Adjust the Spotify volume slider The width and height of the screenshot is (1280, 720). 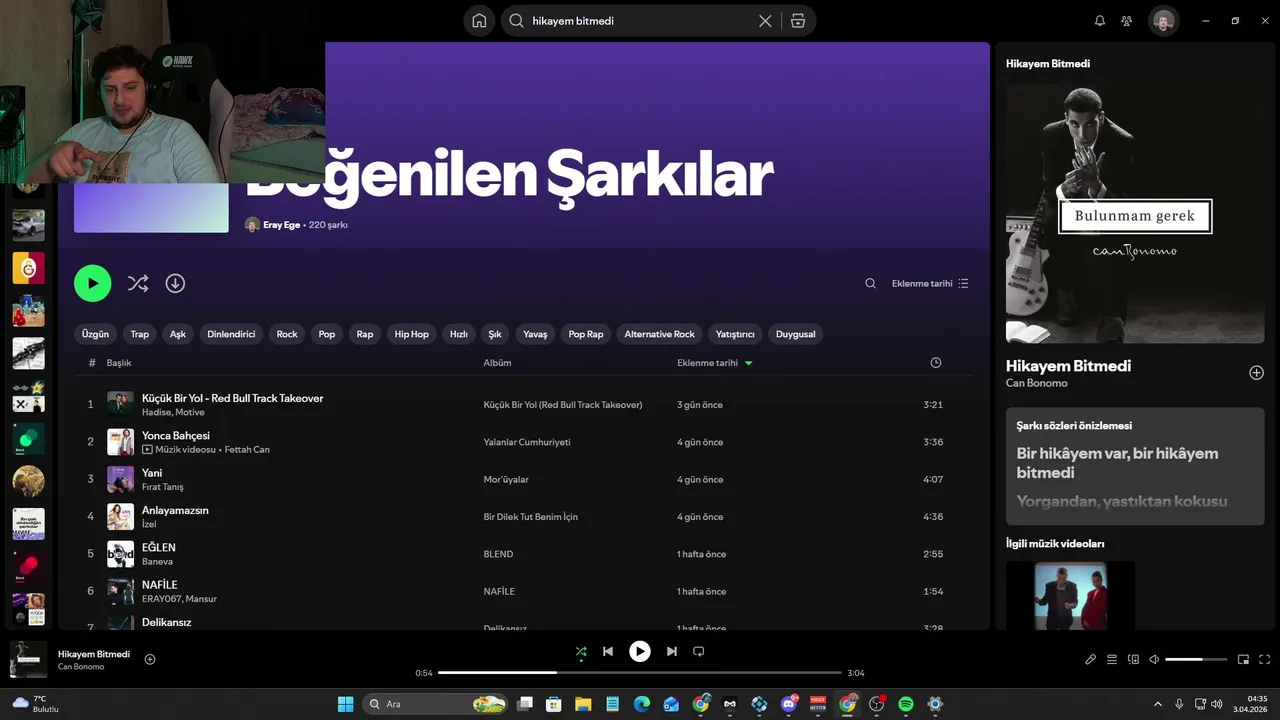(x=1196, y=659)
